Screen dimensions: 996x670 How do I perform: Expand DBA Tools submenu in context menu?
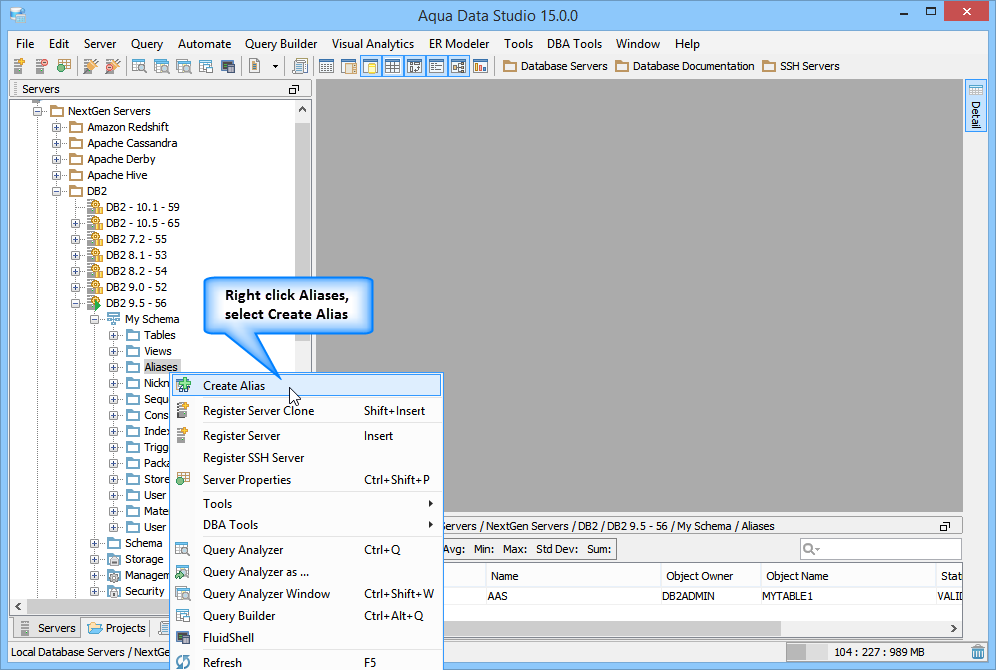tap(307, 525)
